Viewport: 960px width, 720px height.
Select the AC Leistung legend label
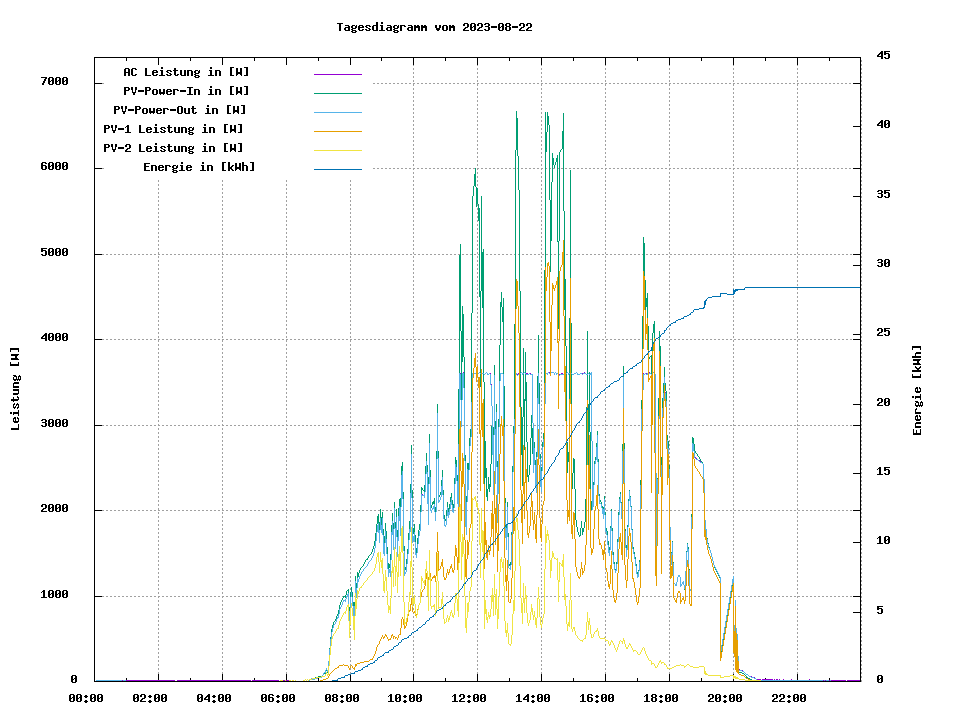pos(186,72)
